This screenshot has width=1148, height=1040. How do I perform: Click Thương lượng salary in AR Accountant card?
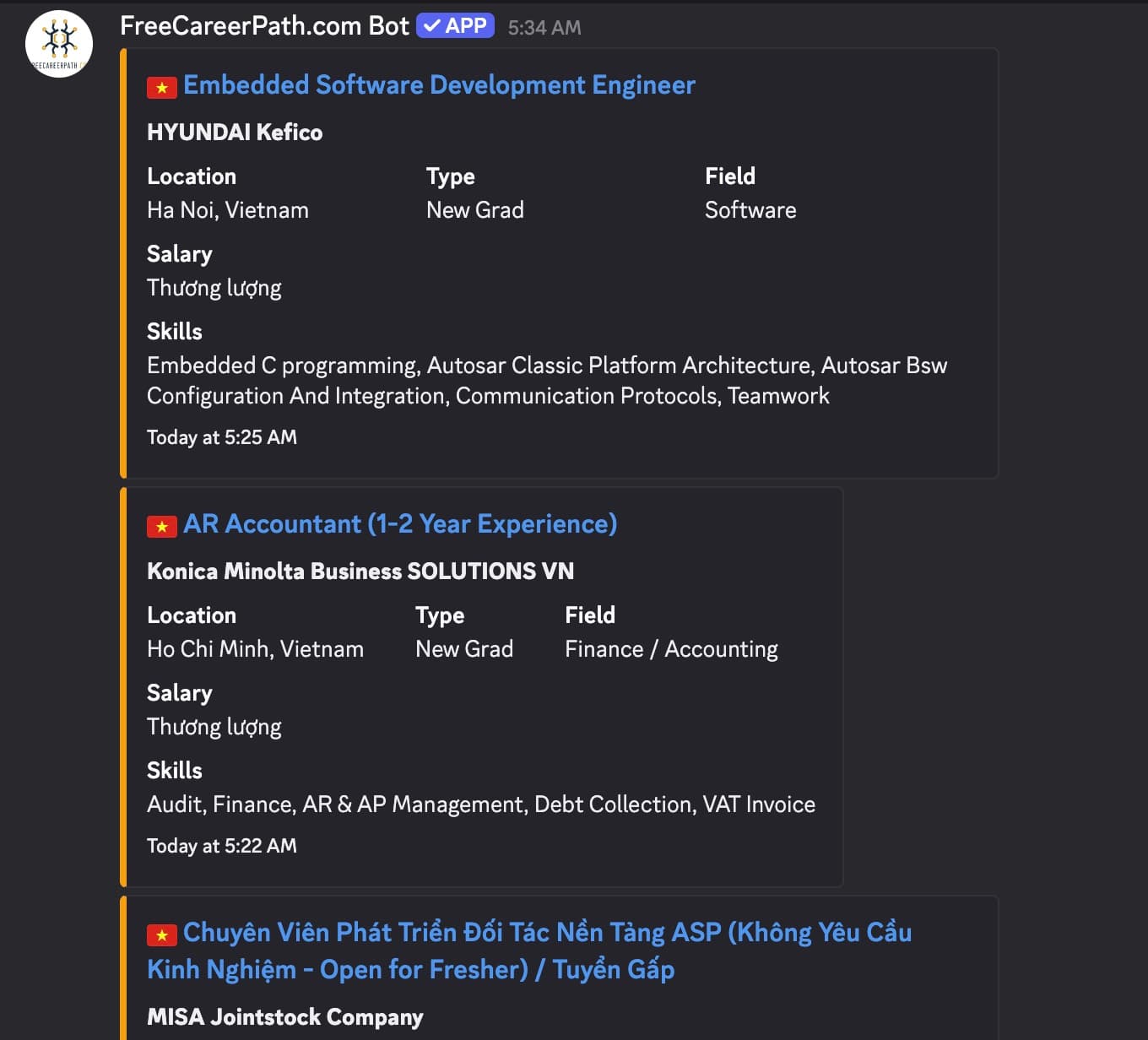[214, 727]
